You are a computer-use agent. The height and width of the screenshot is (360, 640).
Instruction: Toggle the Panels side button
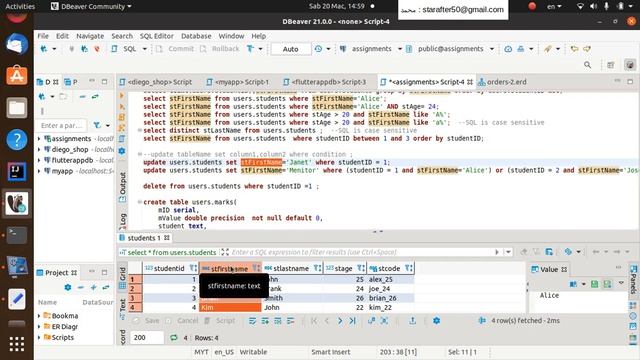(x=633, y=278)
